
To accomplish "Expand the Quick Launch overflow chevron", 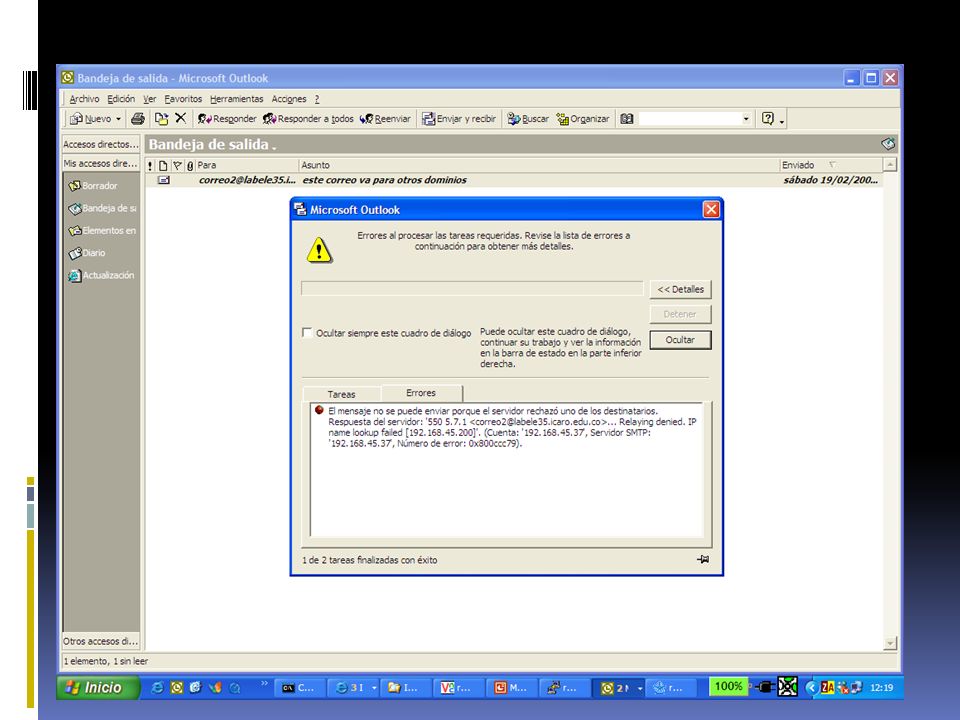I will coord(264,683).
